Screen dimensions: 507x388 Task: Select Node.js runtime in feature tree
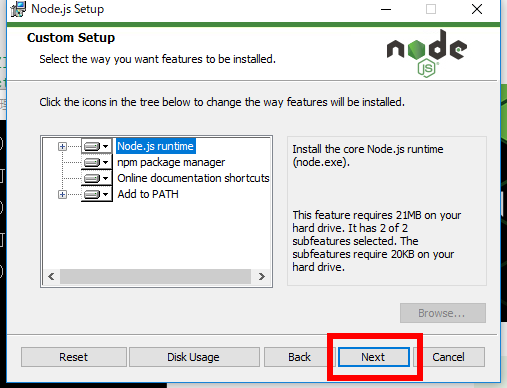pos(156,146)
